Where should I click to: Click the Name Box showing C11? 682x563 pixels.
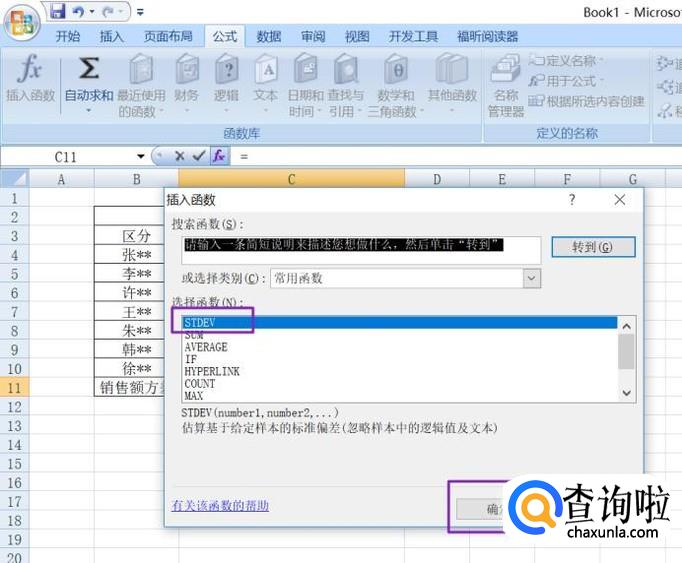pos(66,157)
